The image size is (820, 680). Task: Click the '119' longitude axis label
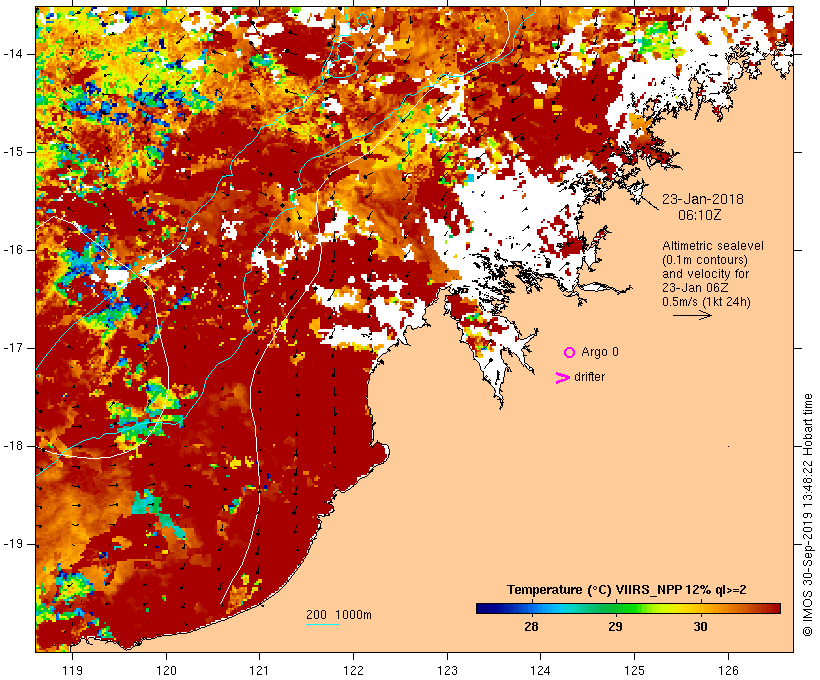[x=72, y=670]
